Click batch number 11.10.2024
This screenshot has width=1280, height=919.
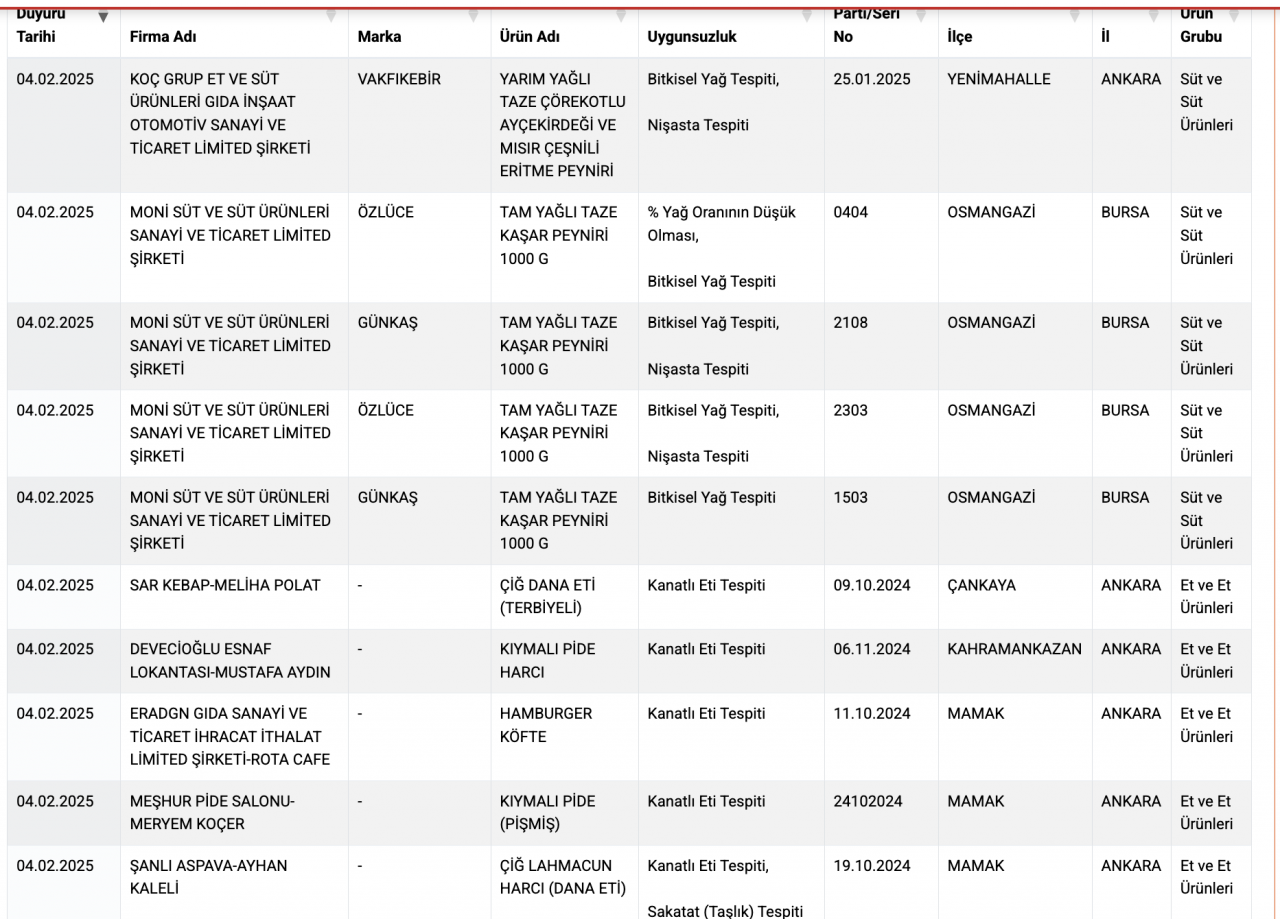(872, 713)
